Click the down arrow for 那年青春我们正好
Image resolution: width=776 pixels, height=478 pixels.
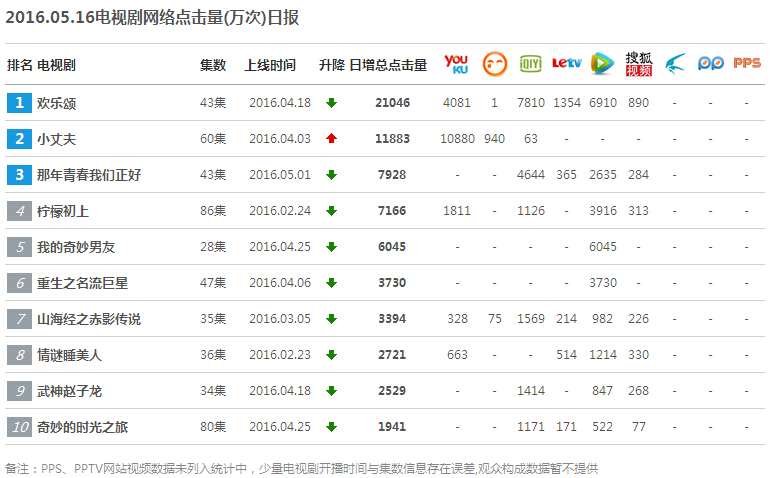coord(332,175)
